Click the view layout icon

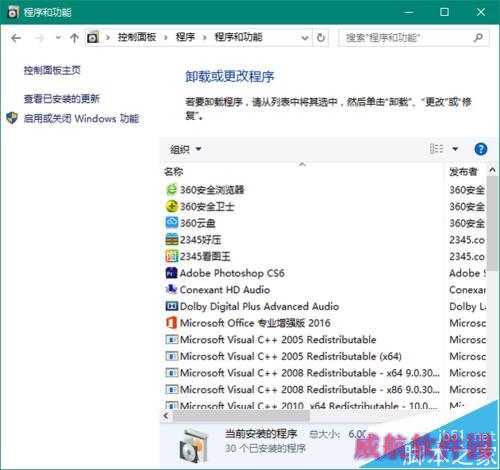coord(436,149)
